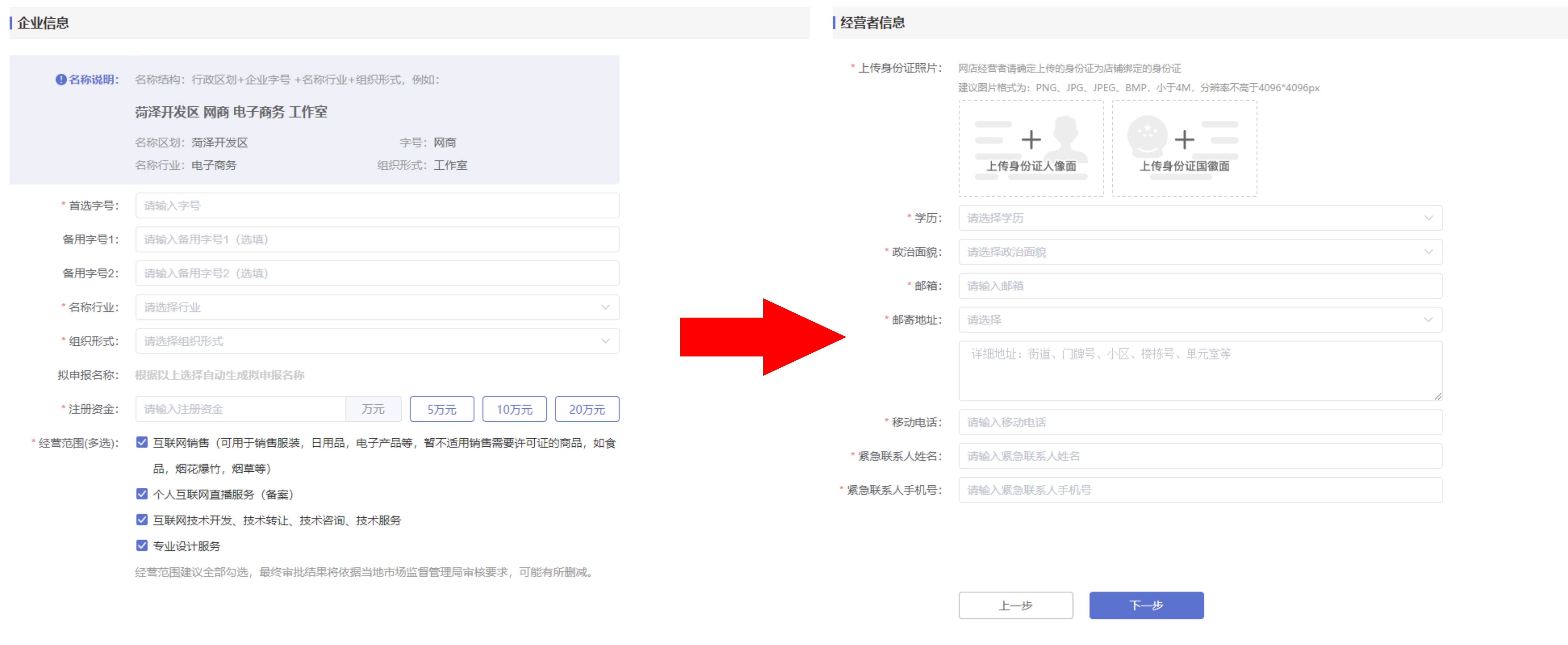Uncheck 个人互联网直播服务 checkbox
This screenshot has width=1568, height=645.
142,494
